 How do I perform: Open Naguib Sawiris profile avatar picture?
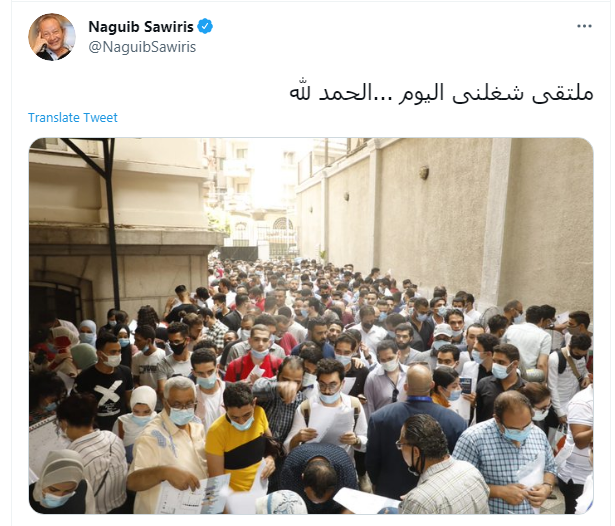pyautogui.click(x=52, y=37)
